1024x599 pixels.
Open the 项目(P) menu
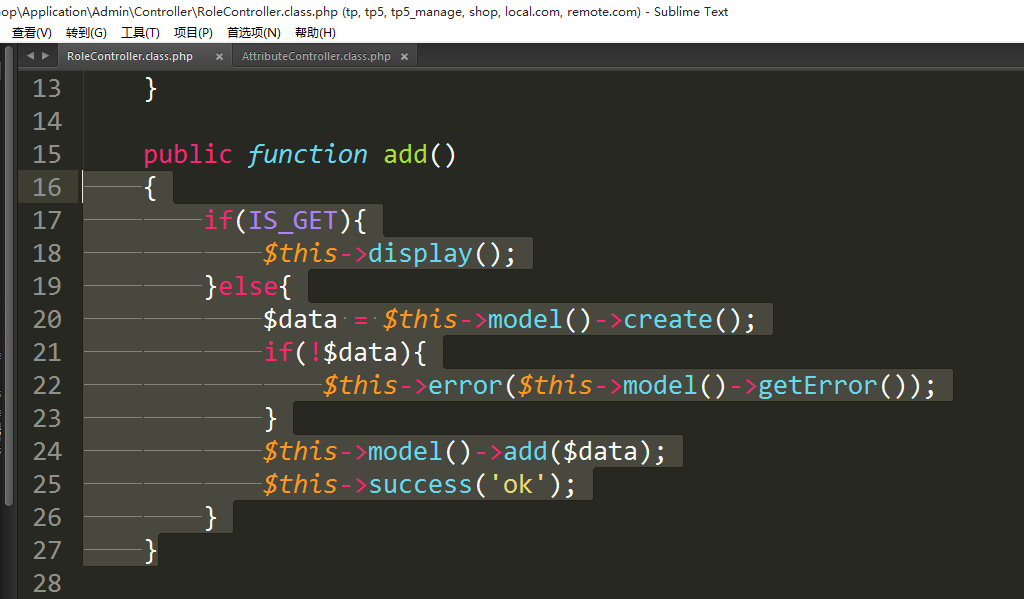(193, 33)
